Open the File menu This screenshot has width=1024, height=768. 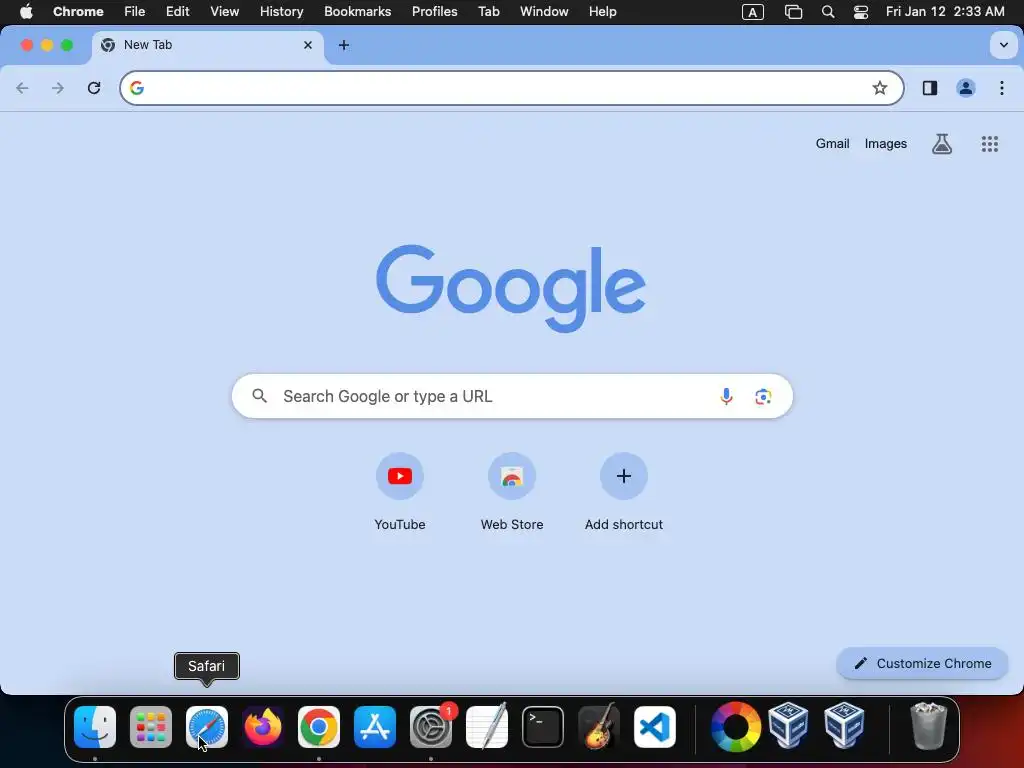135,12
